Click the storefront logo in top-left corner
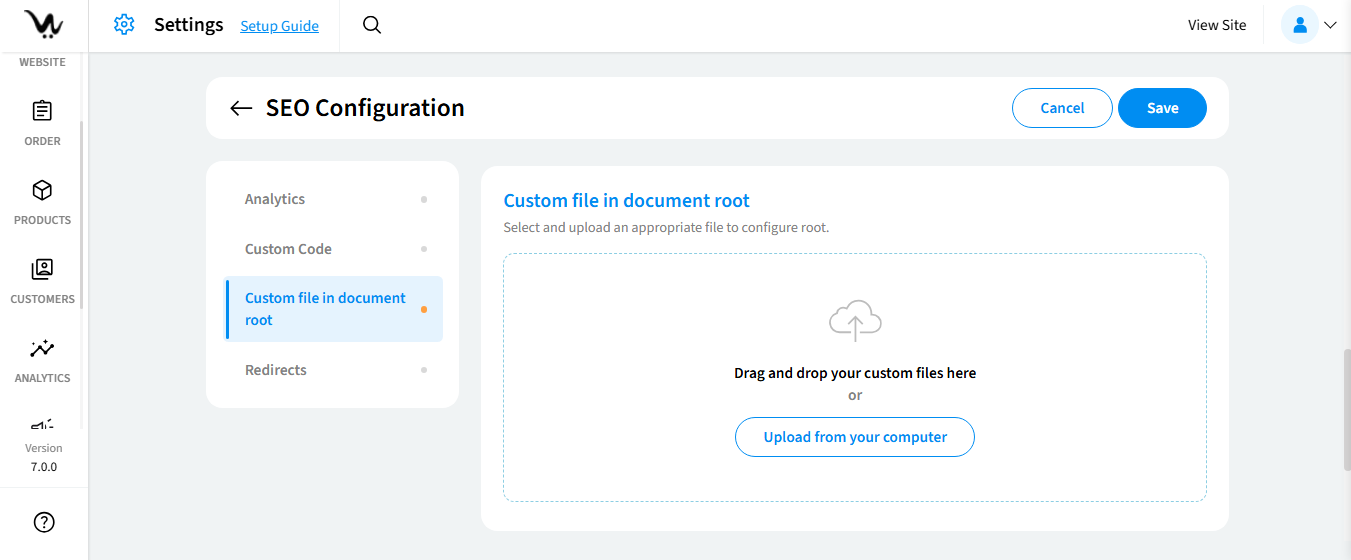The width and height of the screenshot is (1351, 560). coord(43,25)
